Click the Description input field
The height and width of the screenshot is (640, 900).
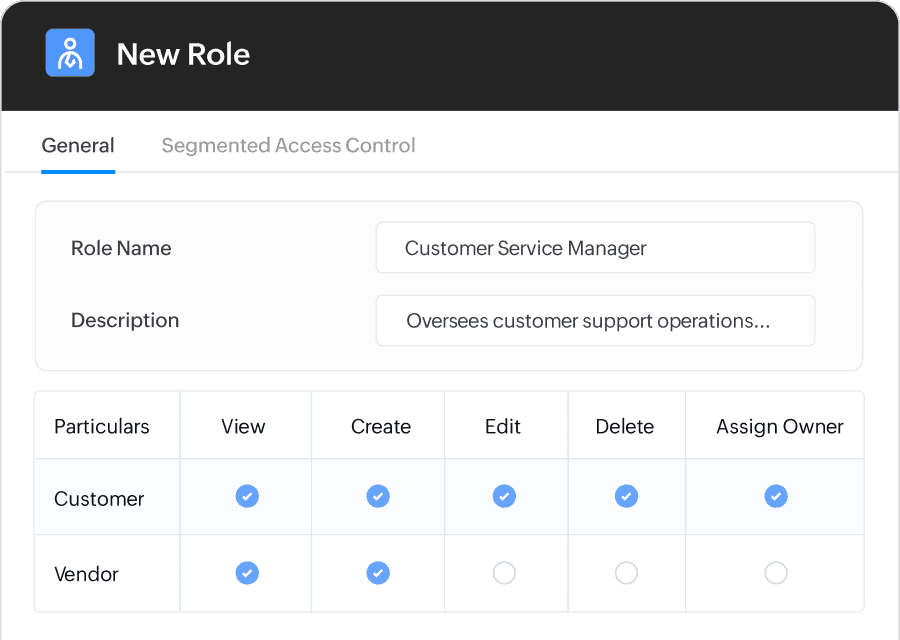pyautogui.click(x=595, y=321)
